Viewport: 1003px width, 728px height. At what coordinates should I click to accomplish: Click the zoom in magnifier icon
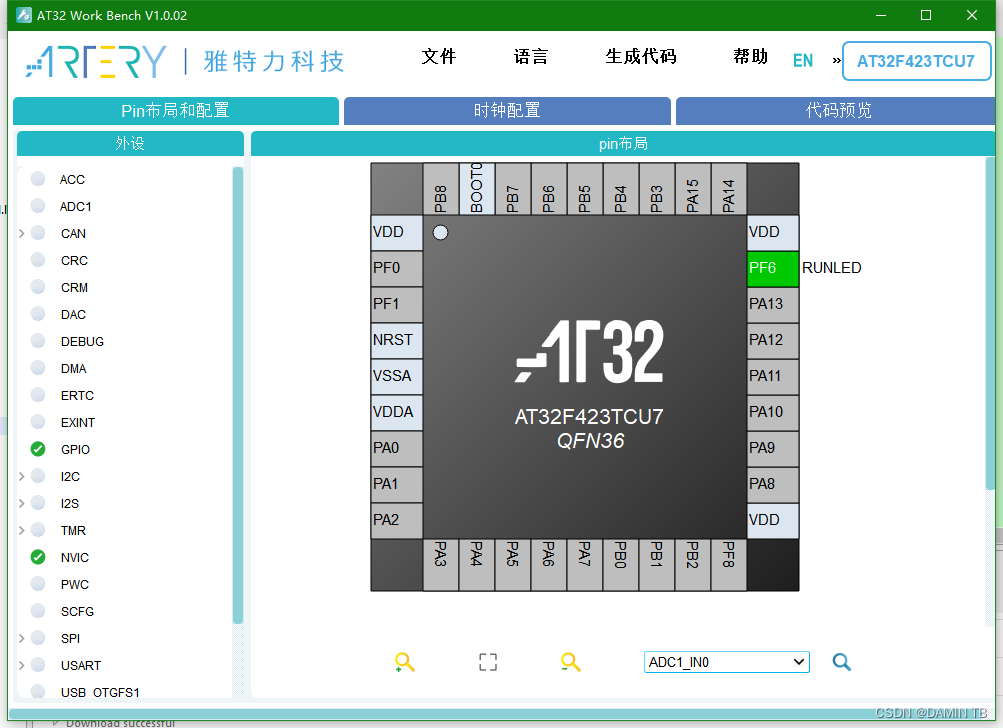click(404, 662)
